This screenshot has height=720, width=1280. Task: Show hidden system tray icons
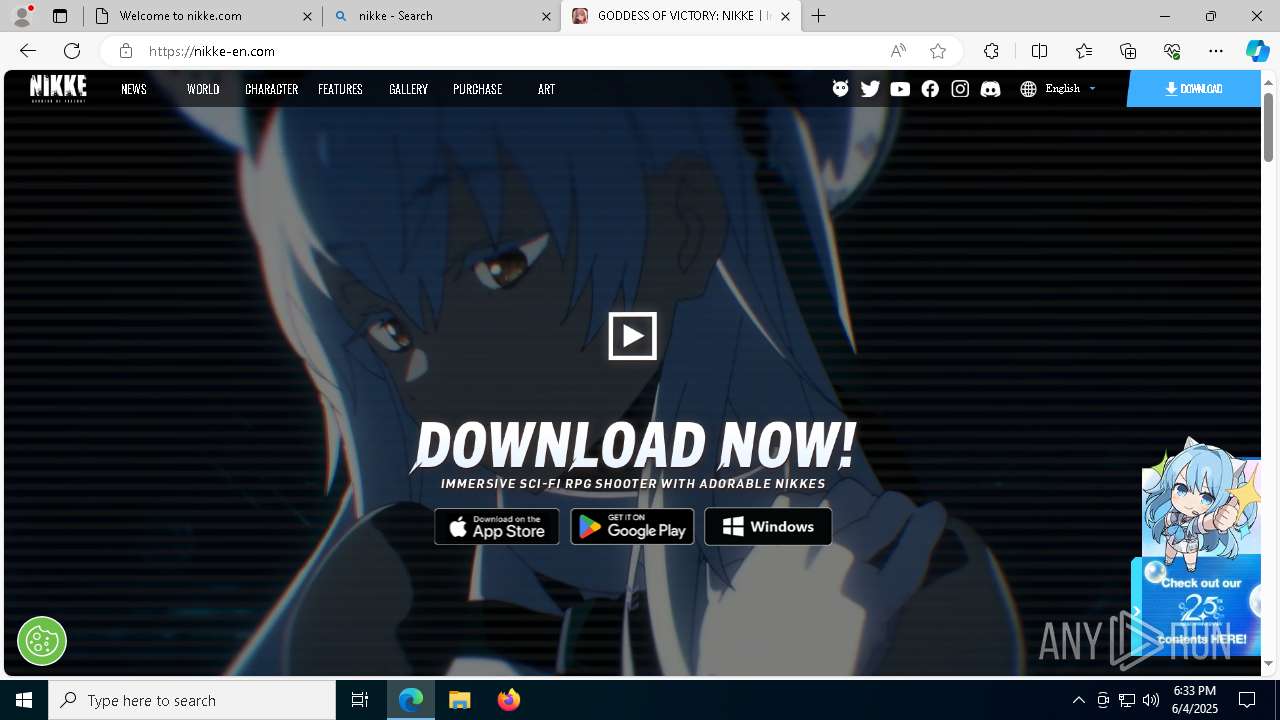(x=1078, y=700)
